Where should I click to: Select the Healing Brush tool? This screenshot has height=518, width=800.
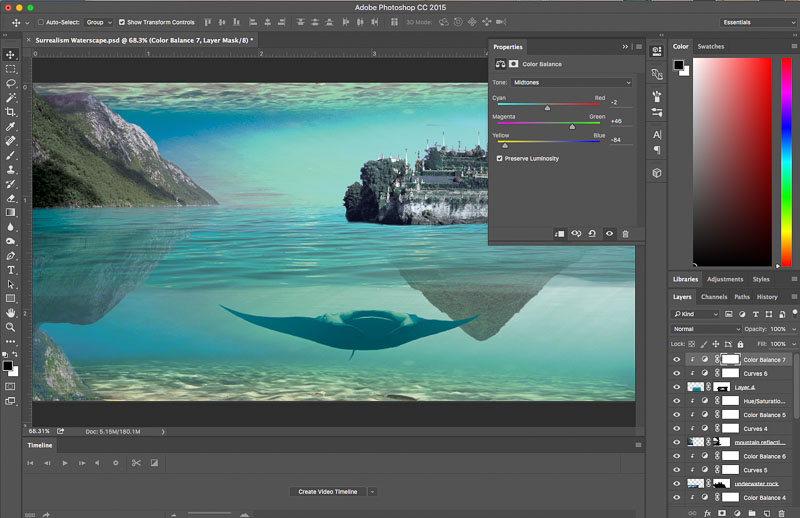click(x=10, y=141)
